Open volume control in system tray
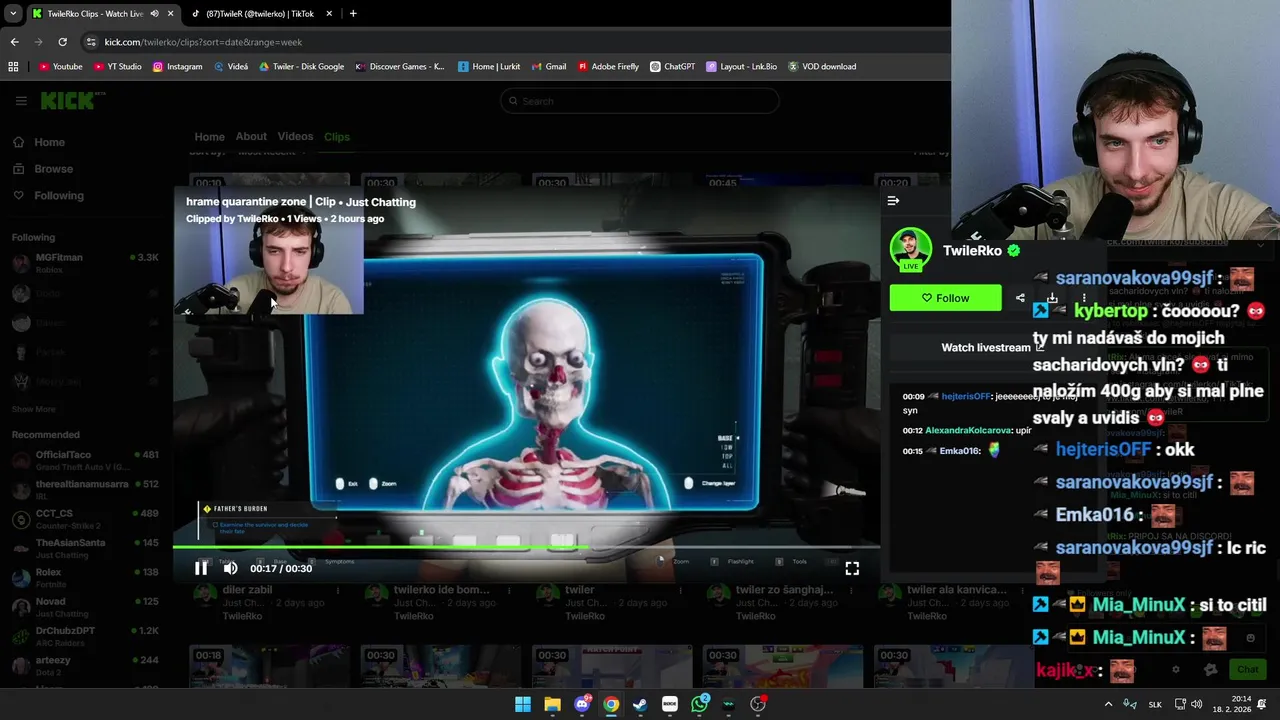Image resolution: width=1280 pixels, height=720 pixels. tap(1196, 704)
